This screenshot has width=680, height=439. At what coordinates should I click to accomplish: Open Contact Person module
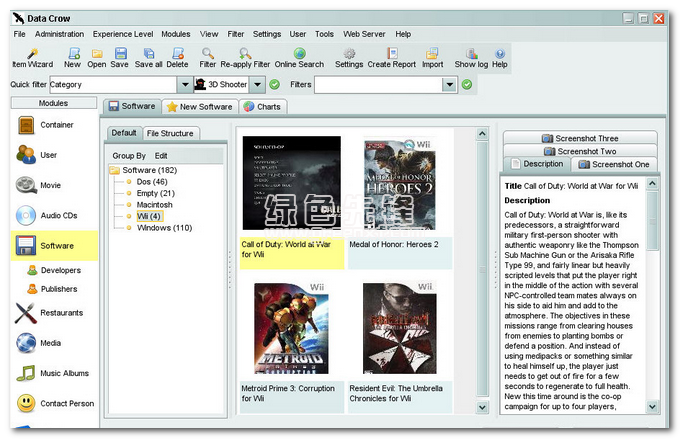click(x=54, y=403)
